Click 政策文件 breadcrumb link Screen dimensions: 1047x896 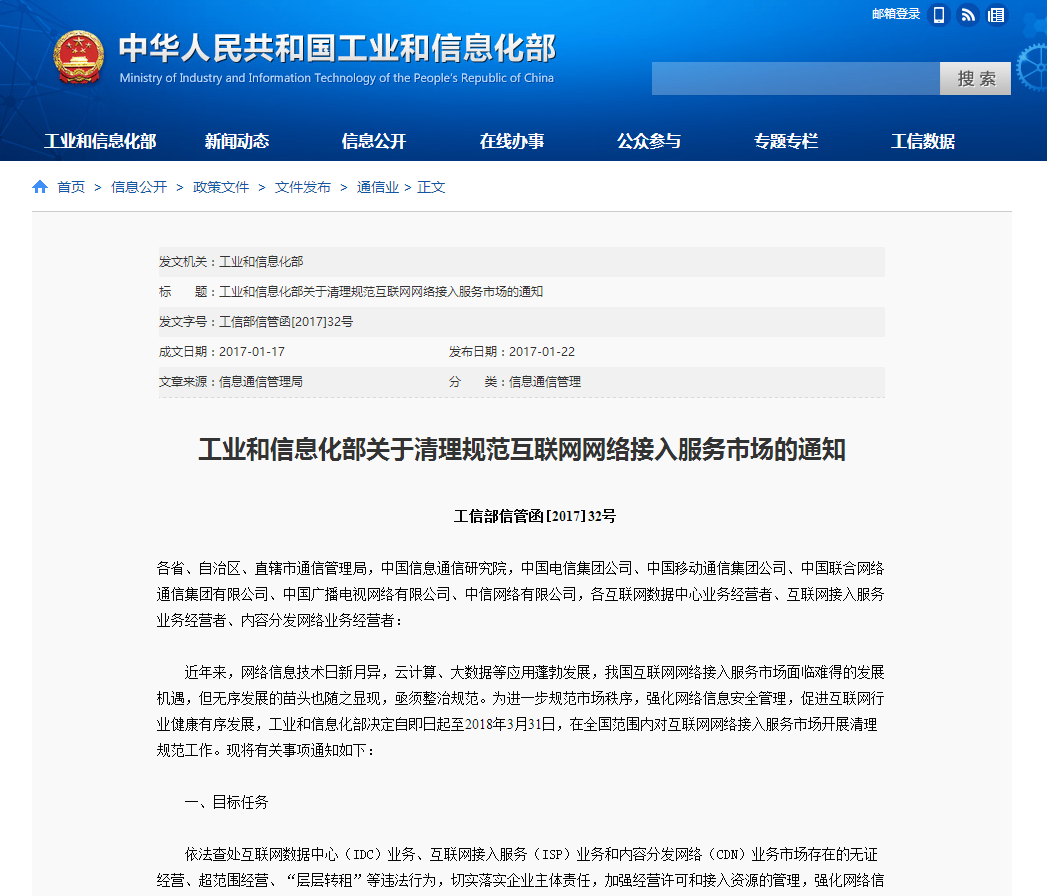pos(221,187)
